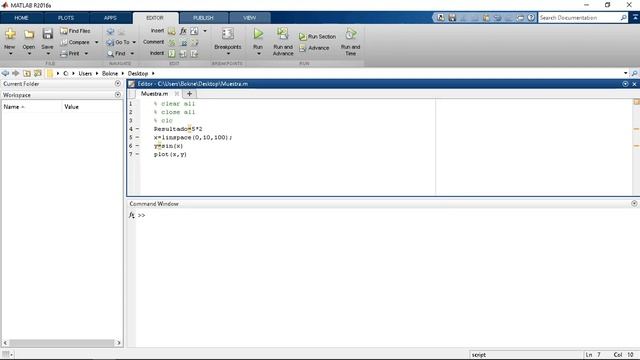
Task: Expand the Workspace panel menu
Action: (118, 95)
